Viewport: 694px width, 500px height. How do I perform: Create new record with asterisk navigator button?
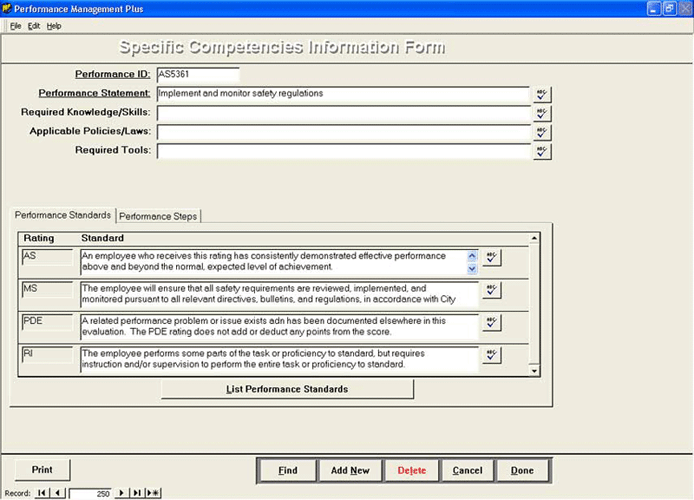pyautogui.click(x=152, y=493)
